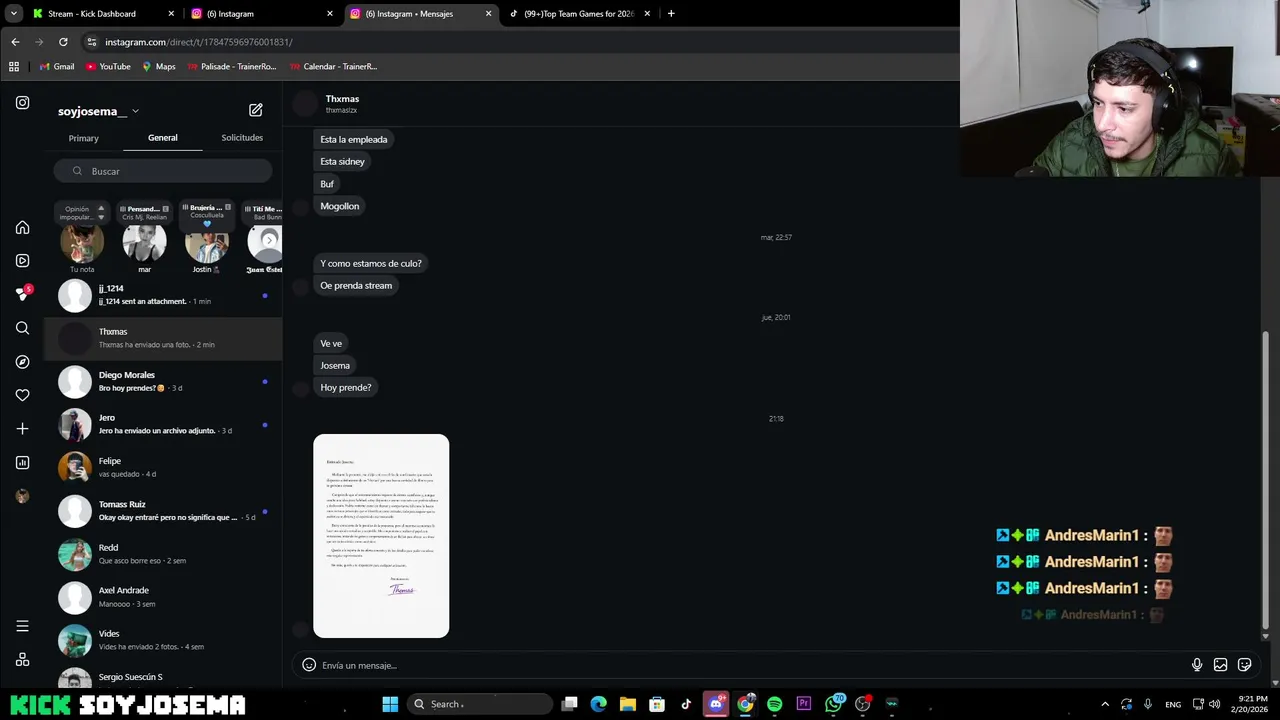
Task: Record a voice clip microphone icon
Action: pyautogui.click(x=1197, y=665)
